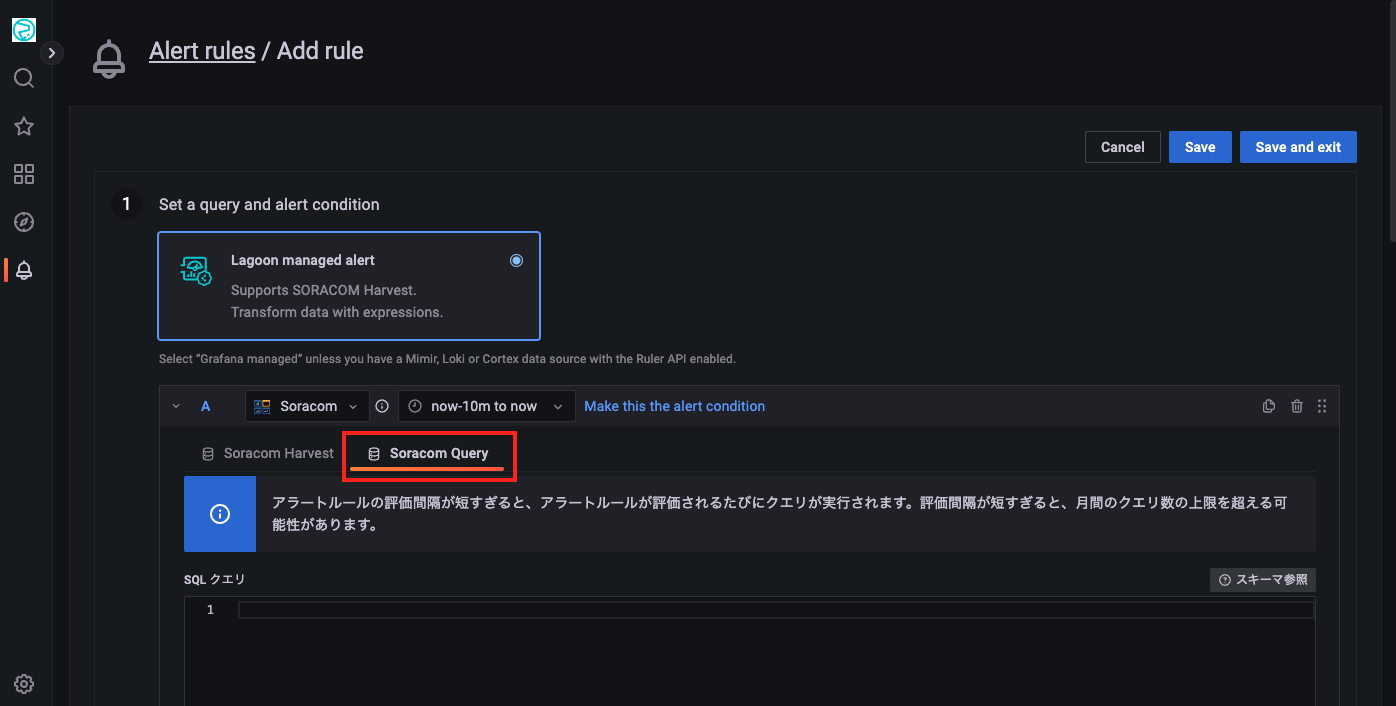
Task: Select the Lagoon managed alert radio button
Action: 516,260
